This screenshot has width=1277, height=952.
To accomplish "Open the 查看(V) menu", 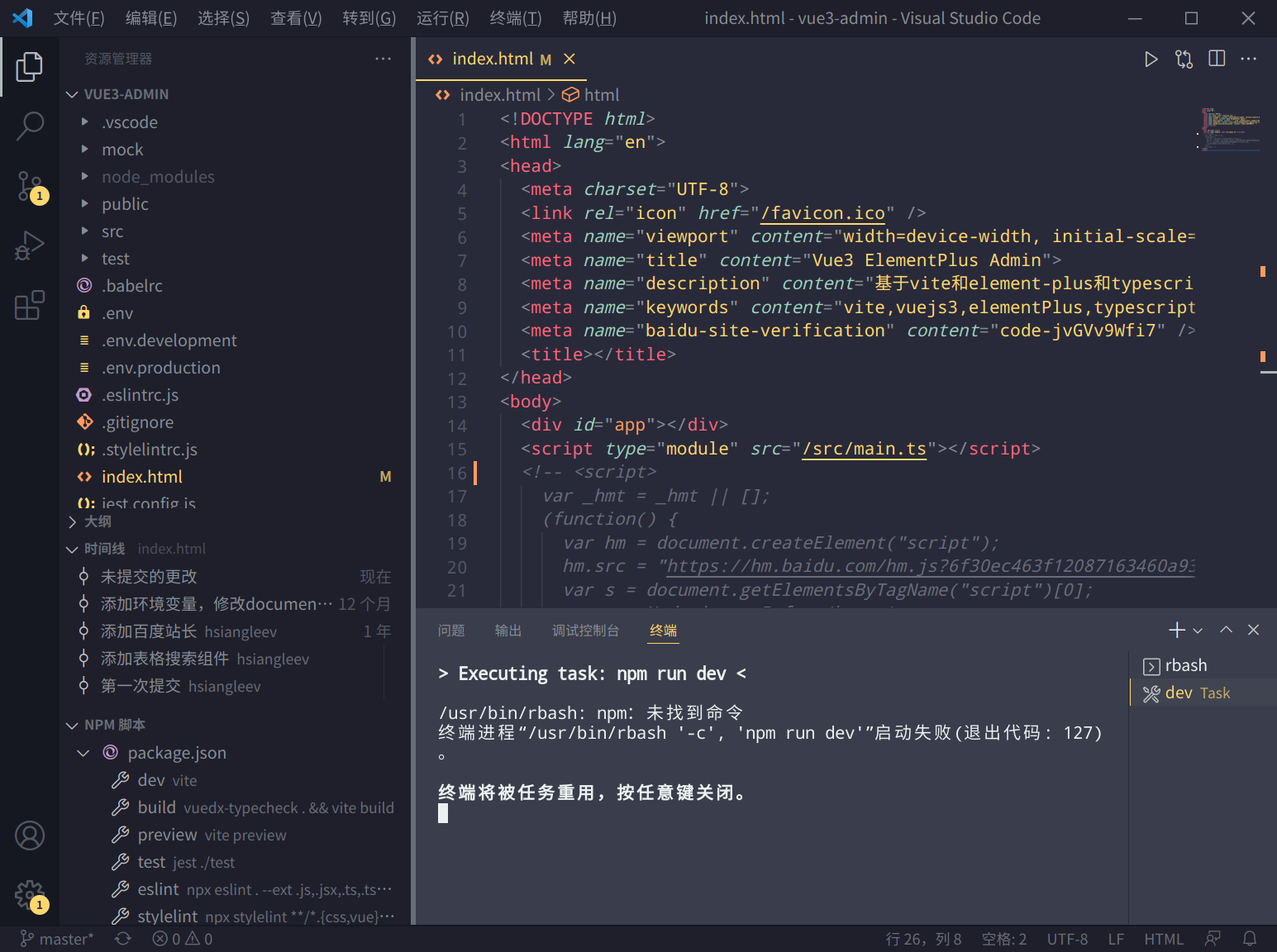I will (x=296, y=18).
